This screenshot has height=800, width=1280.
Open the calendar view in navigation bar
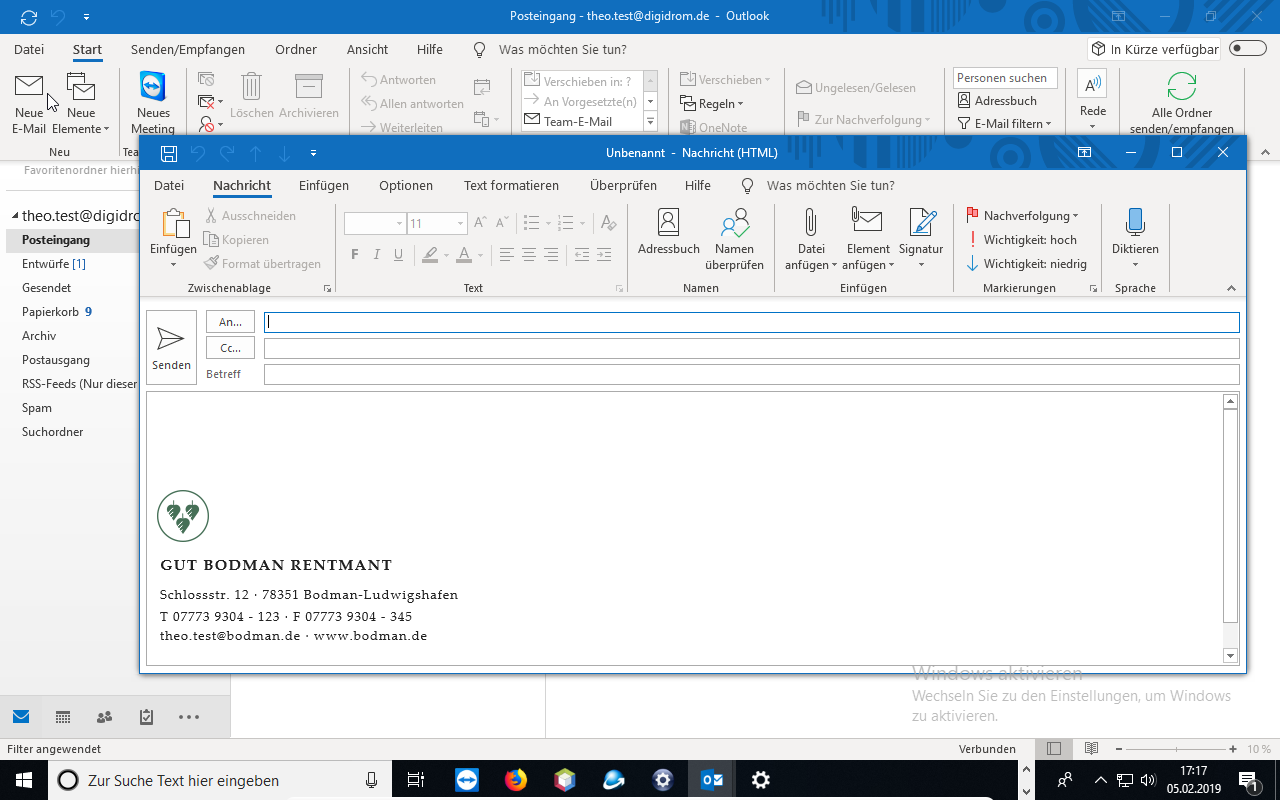tap(62, 717)
